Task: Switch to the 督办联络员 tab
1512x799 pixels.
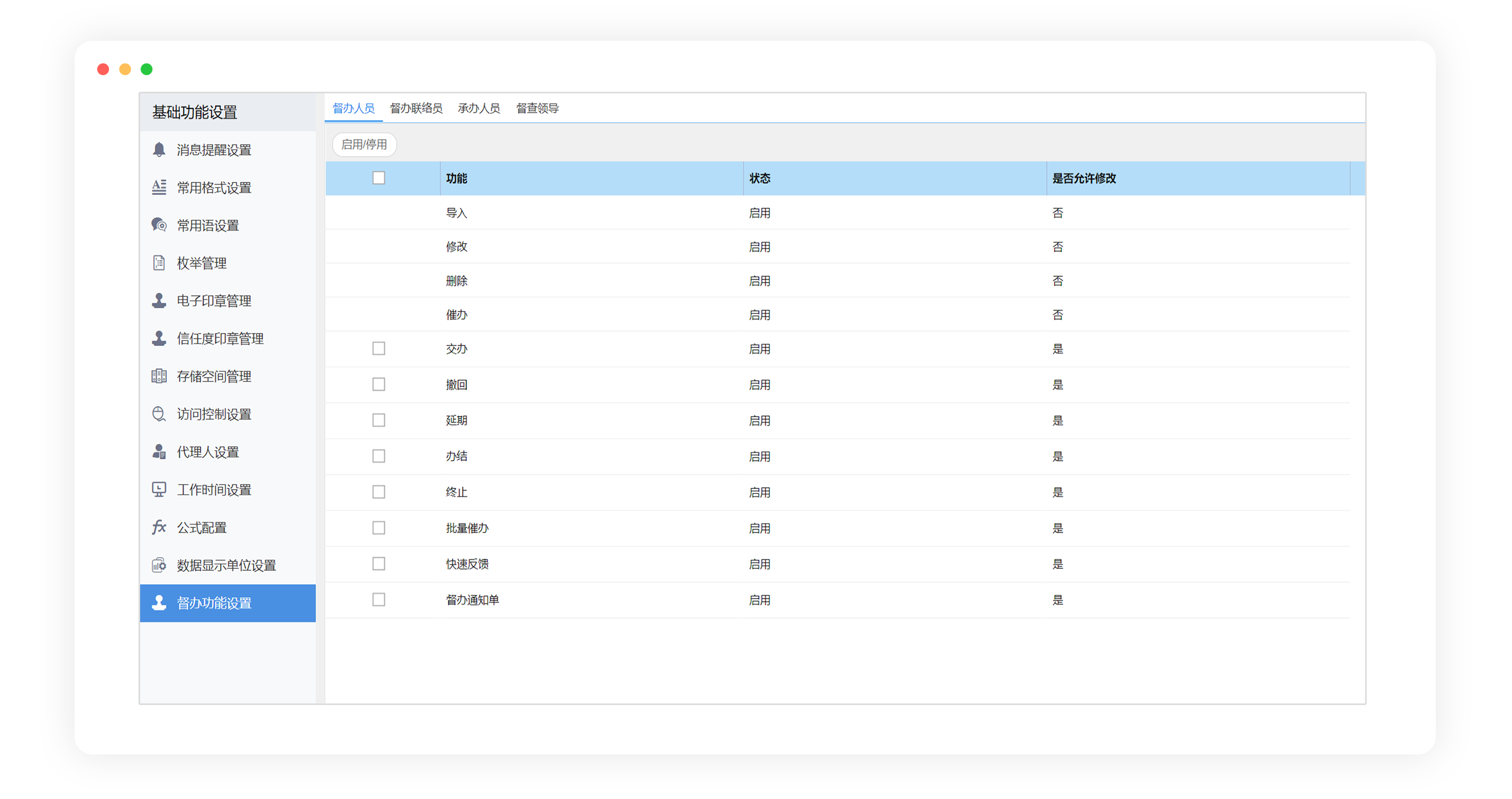Action: (x=416, y=108)
